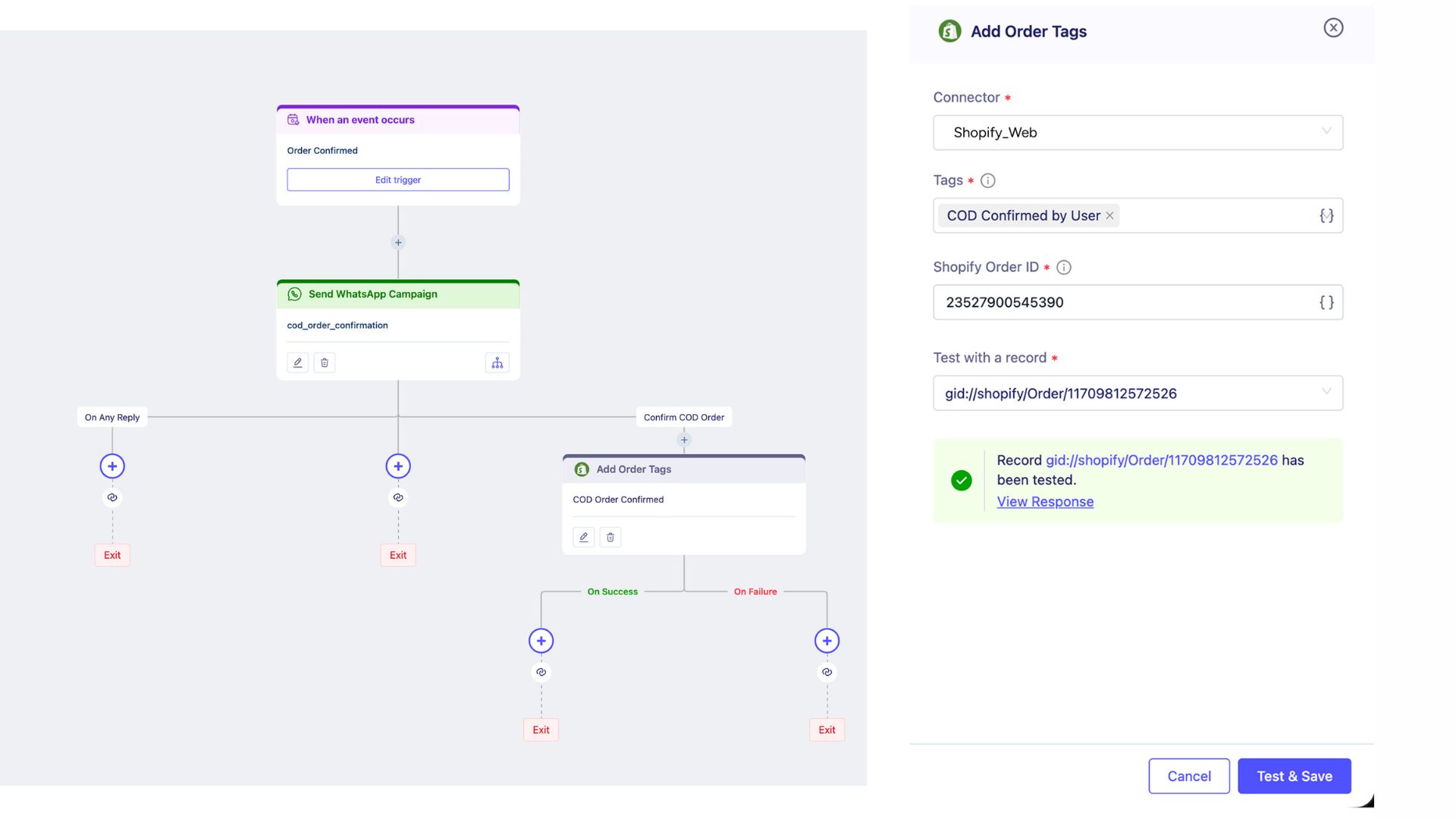Edit the Send WhatsApp Campaign node
Image resolution: width=1456 pixels, height=819 pixels.
(x=298, y=362)
